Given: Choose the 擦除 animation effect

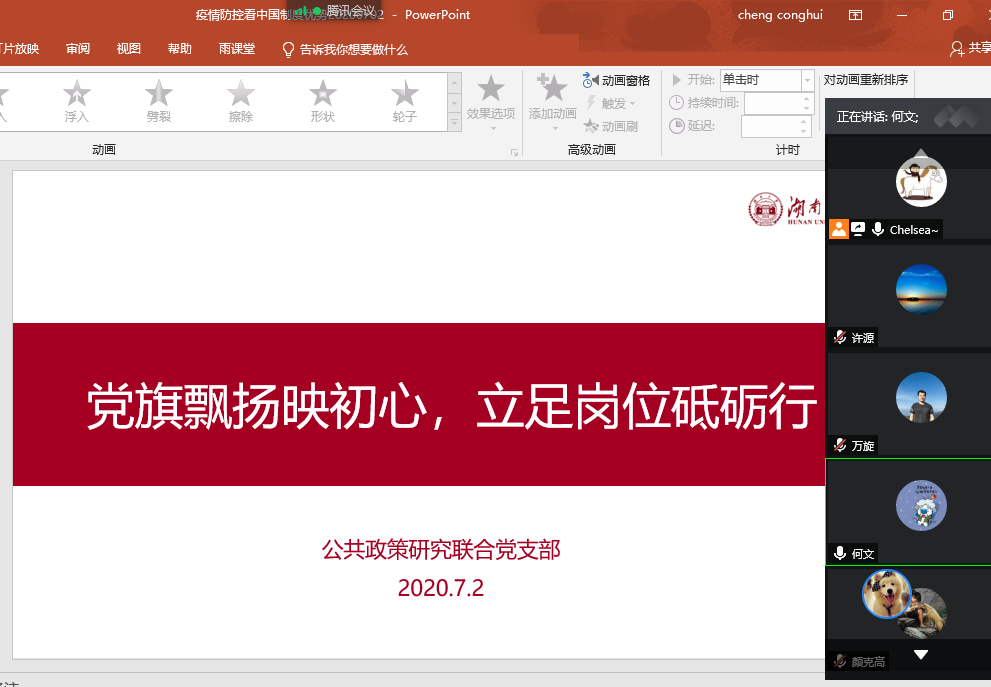Looking at the screenshot, I should tap(241, 101).
